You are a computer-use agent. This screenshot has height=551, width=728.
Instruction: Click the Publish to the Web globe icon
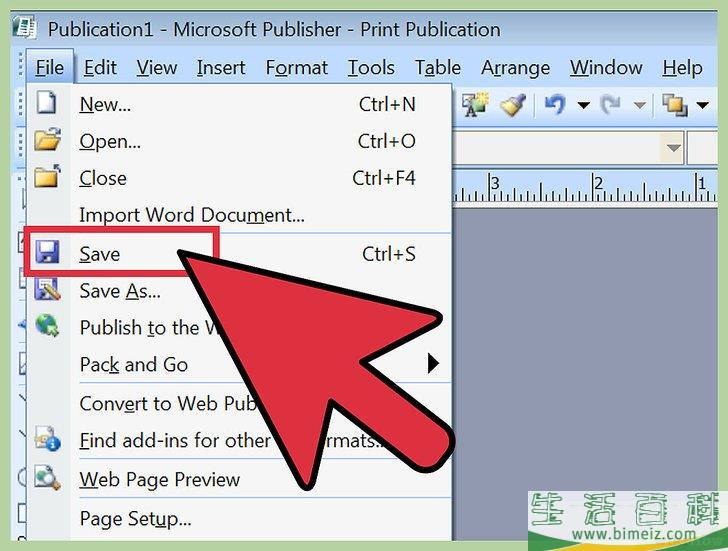pyautogui.click(x=47, y=325)
